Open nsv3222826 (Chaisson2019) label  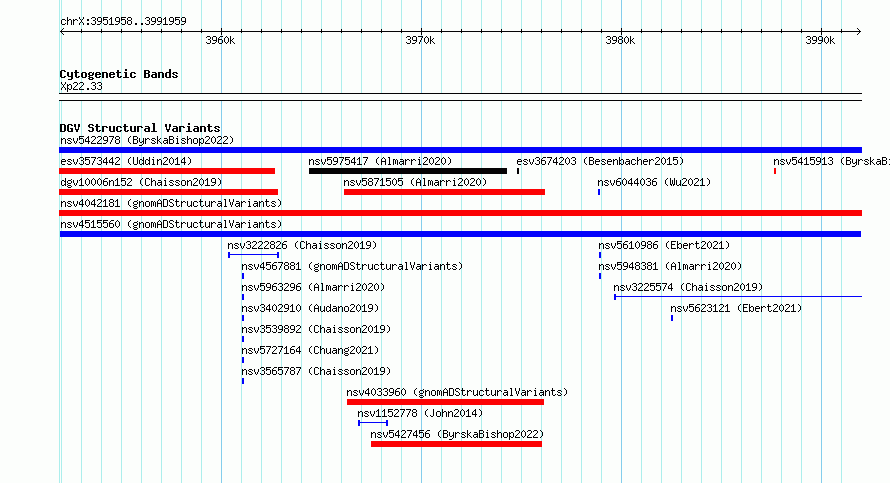[302, 245]
